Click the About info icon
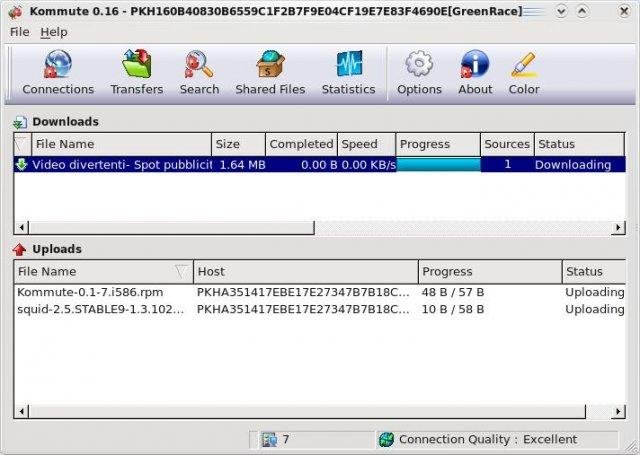 (x=475, y=66)
